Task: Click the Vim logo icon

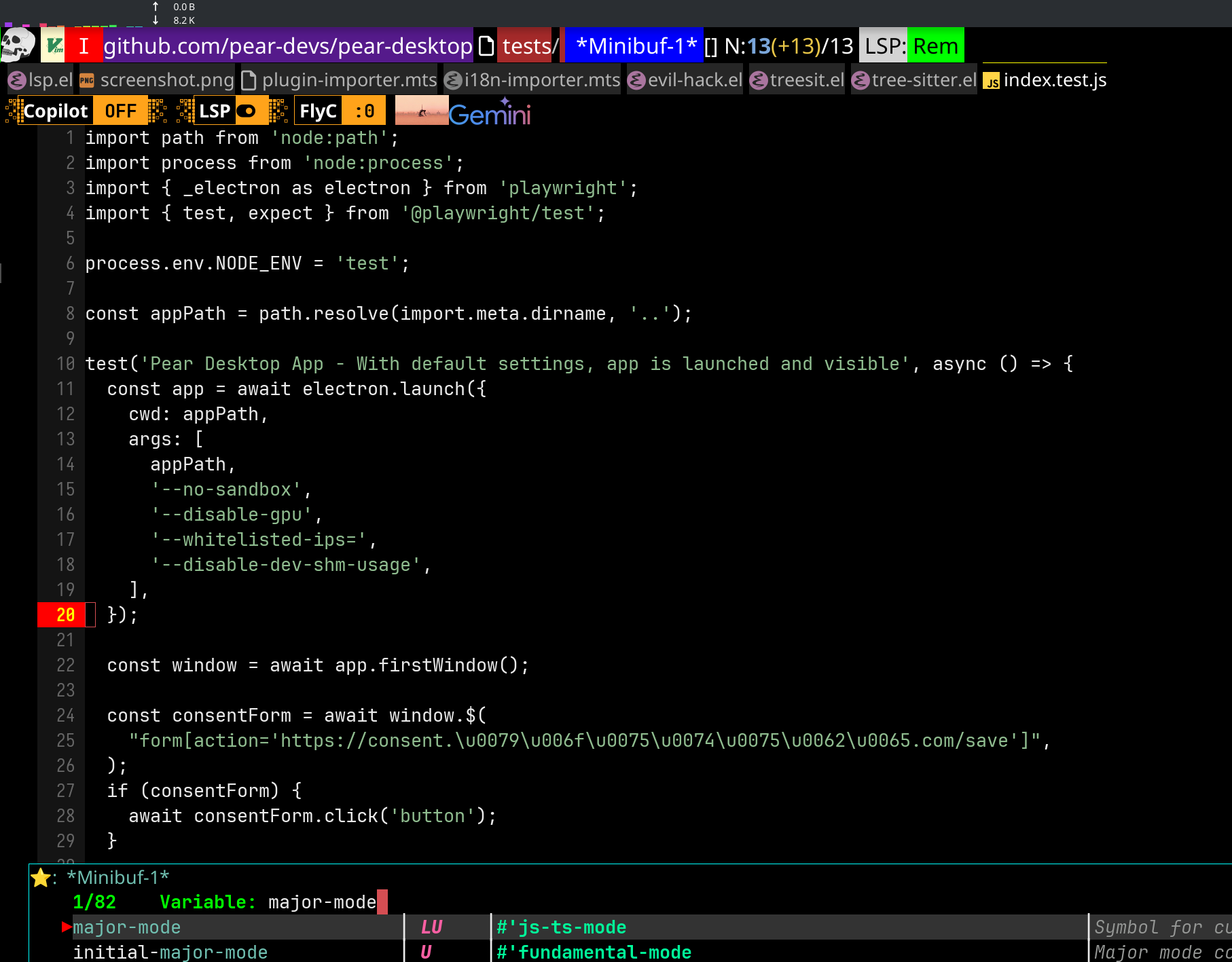Action: [x=53, y=45]
